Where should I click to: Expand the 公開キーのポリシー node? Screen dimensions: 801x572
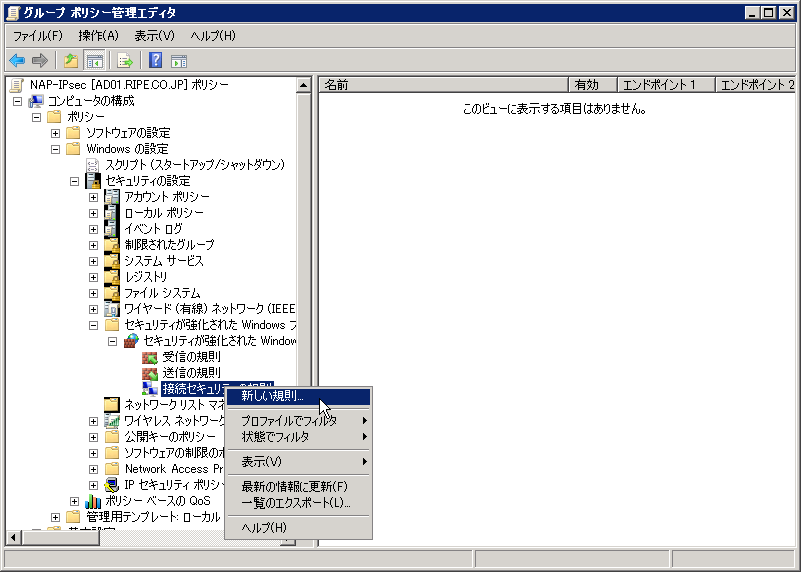coord(93,437)
